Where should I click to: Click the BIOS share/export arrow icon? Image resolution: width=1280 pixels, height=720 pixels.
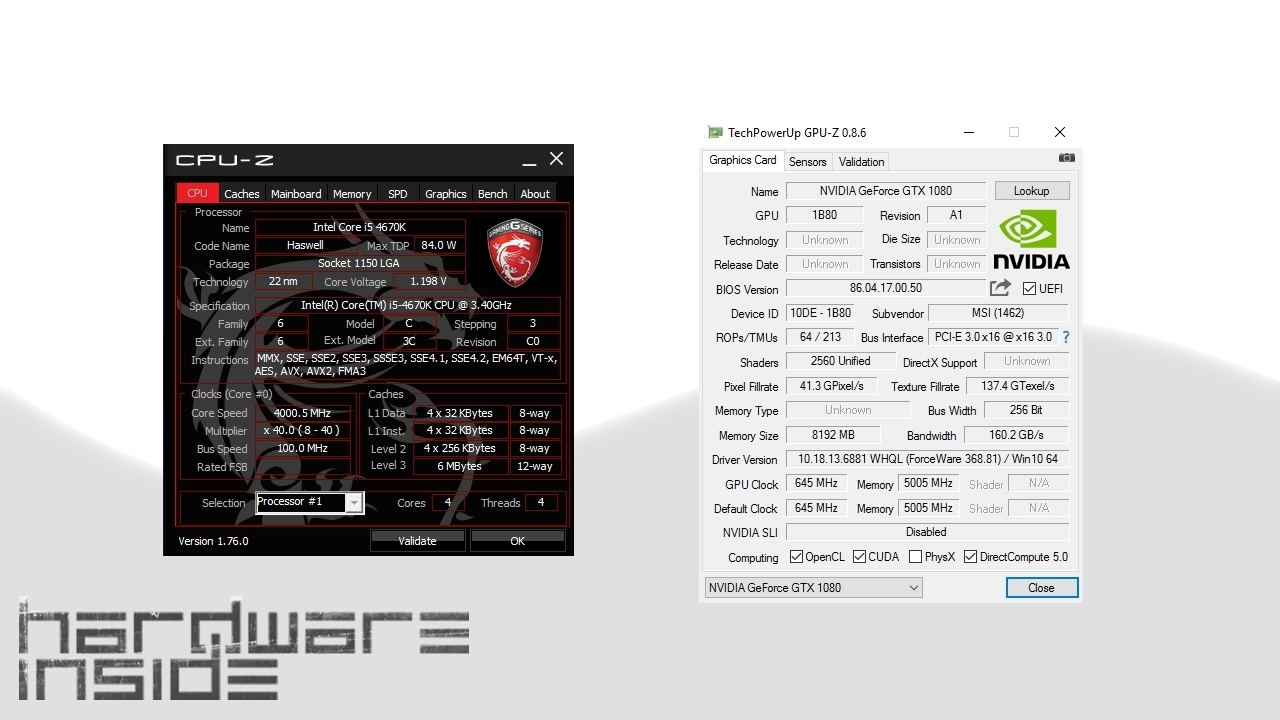pos(1000,288)
